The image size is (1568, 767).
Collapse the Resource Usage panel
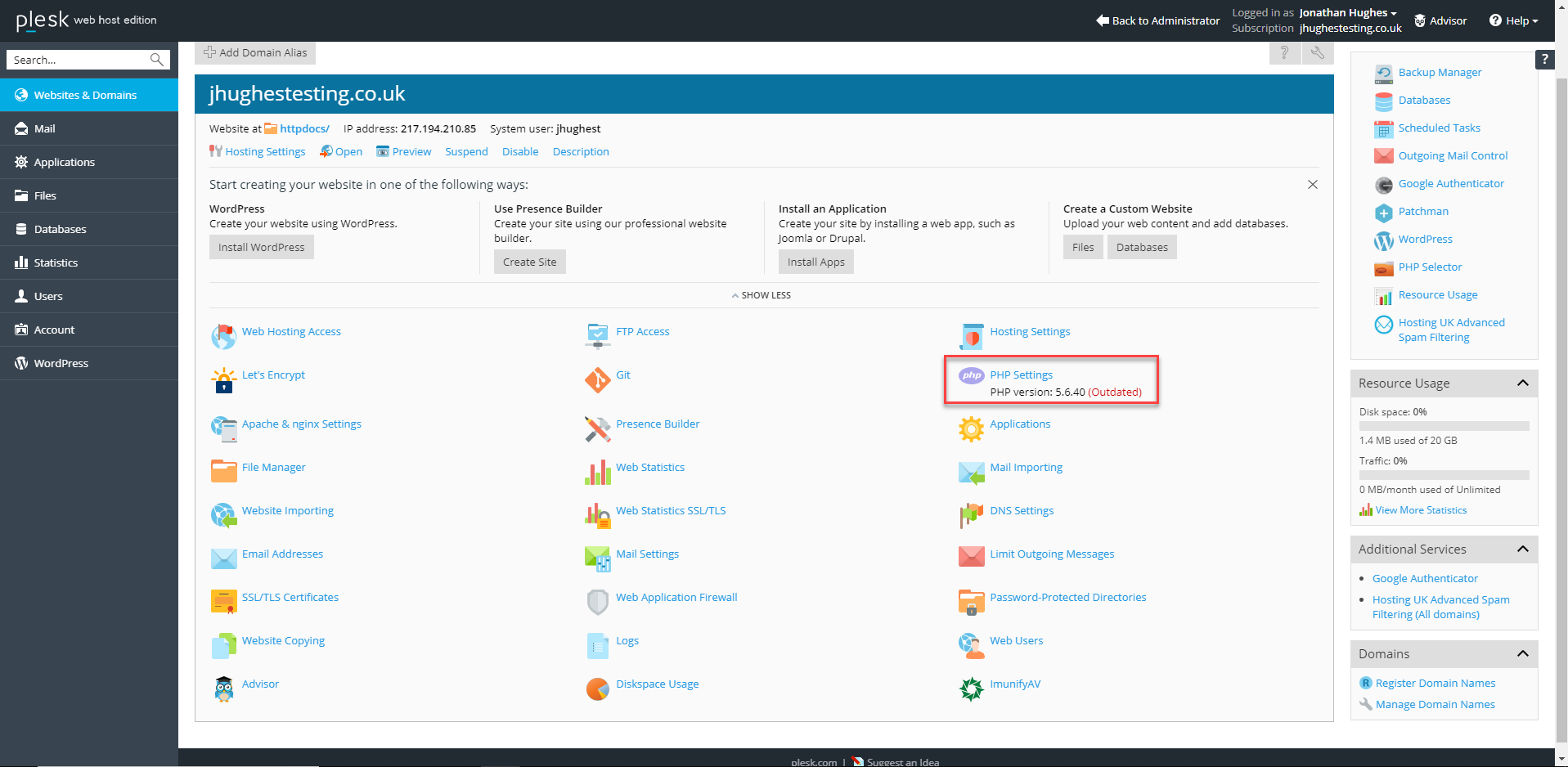click(1523, 383)
